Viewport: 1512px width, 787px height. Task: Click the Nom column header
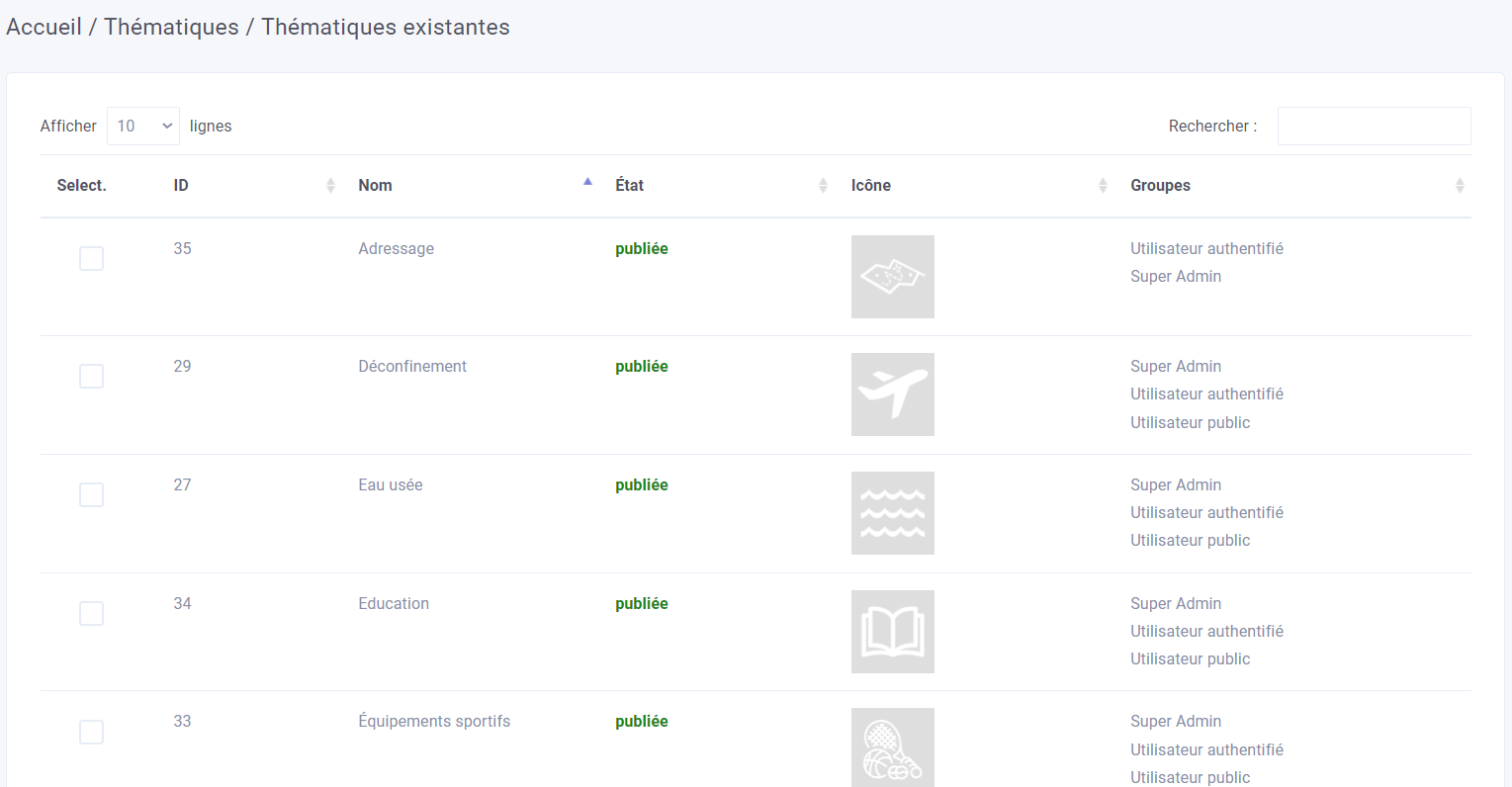click(x=375, y=185)
